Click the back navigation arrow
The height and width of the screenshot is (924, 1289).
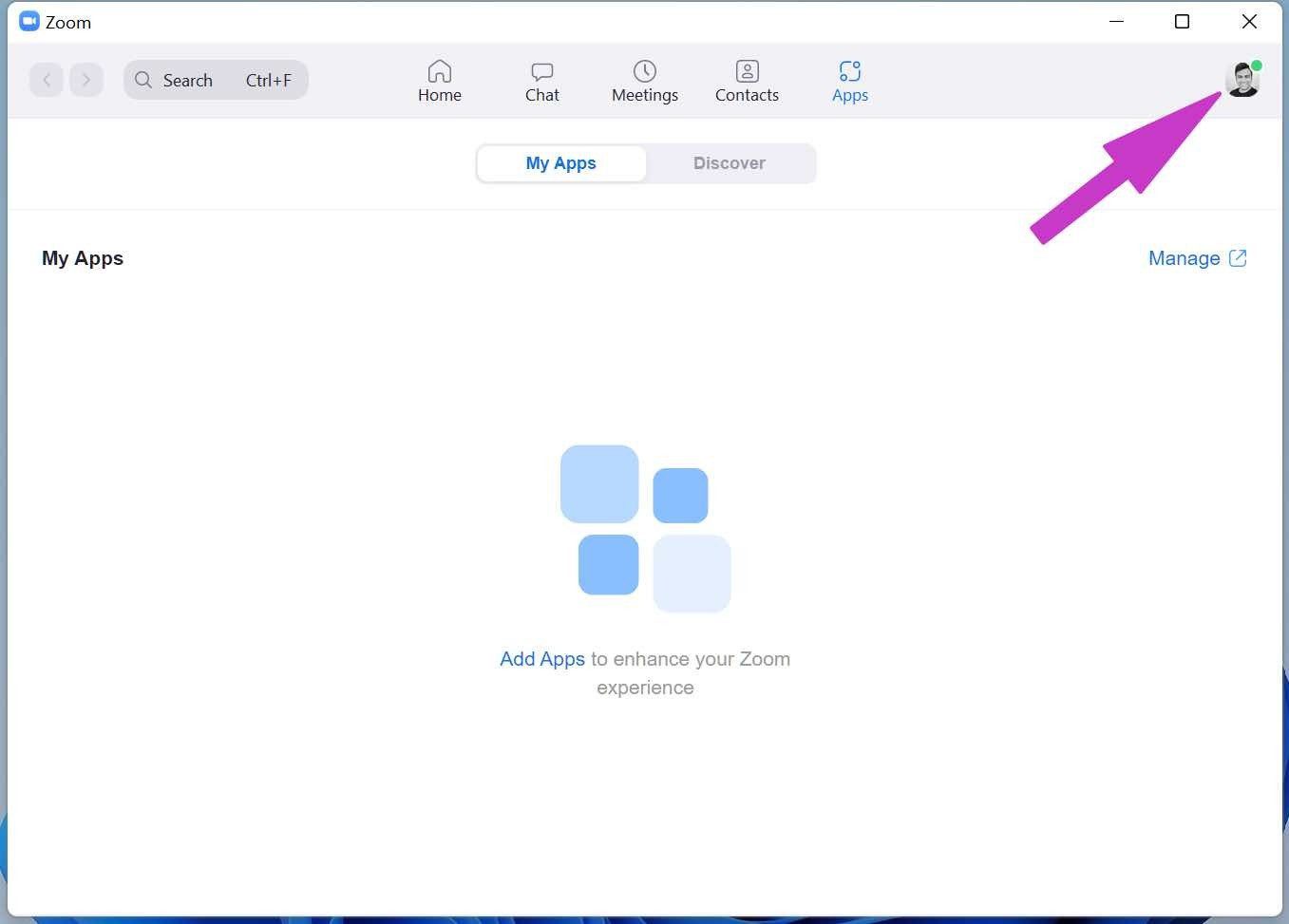coord(47,80)
